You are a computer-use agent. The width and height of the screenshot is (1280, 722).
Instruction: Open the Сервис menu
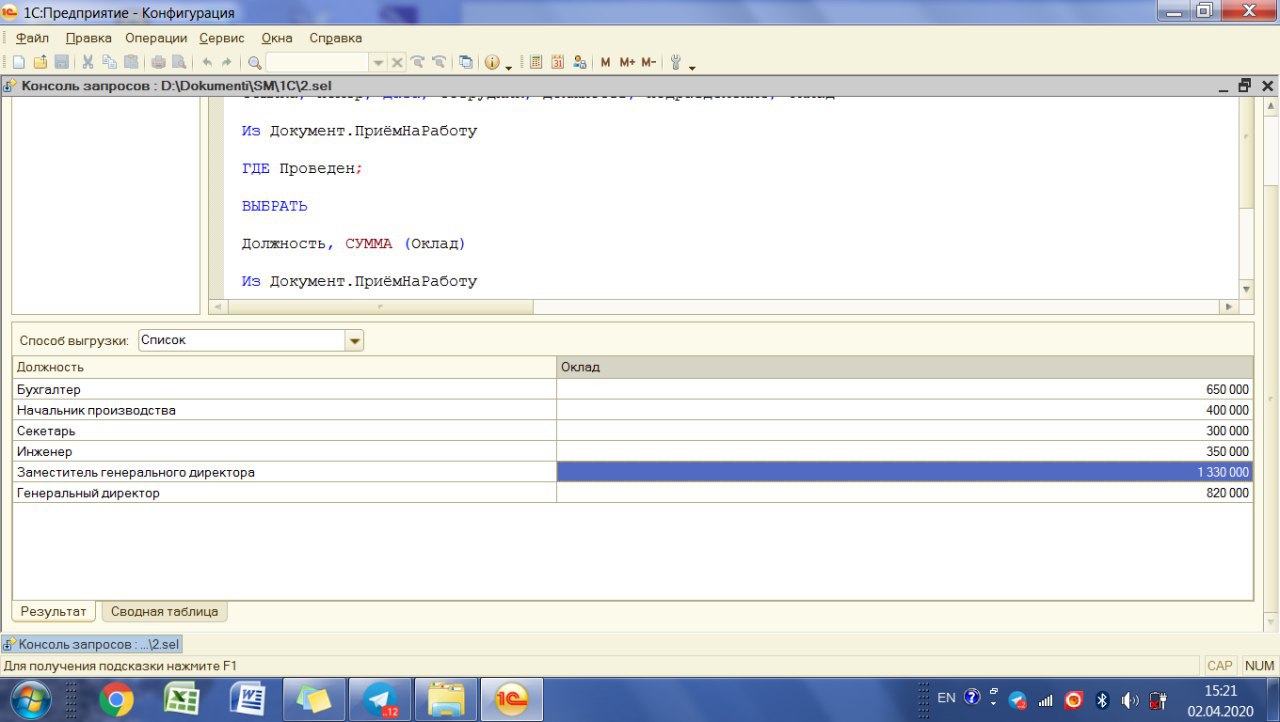(222, 38)
